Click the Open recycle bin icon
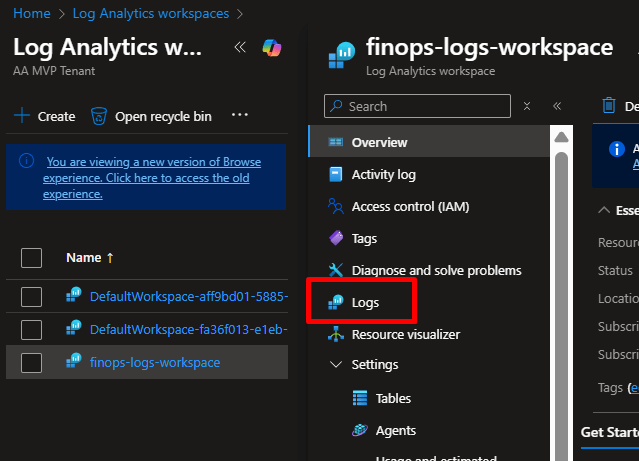 pos(99,116)
